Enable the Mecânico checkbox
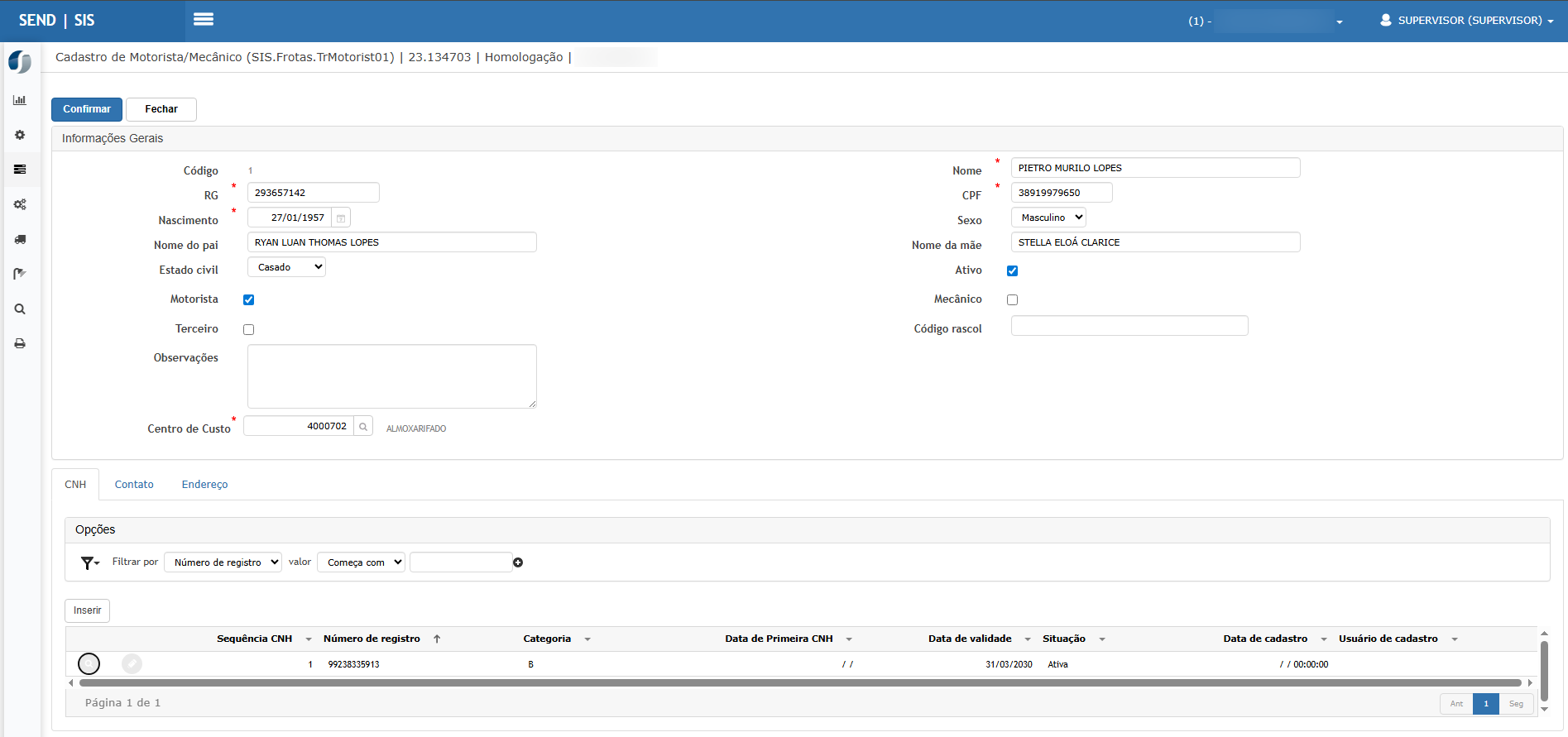 (x=1012, y=300)
